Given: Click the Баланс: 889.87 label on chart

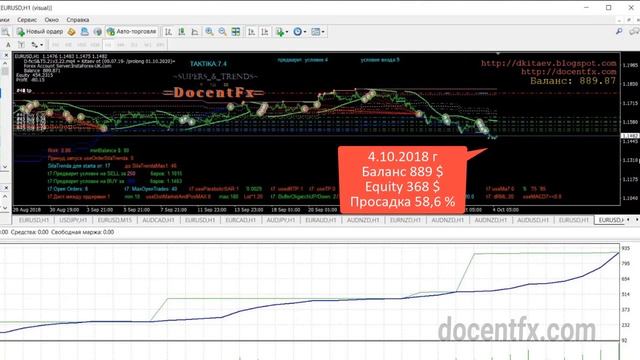Looking at the screenshot, I should pyautogui.click(x=573, y=81).
